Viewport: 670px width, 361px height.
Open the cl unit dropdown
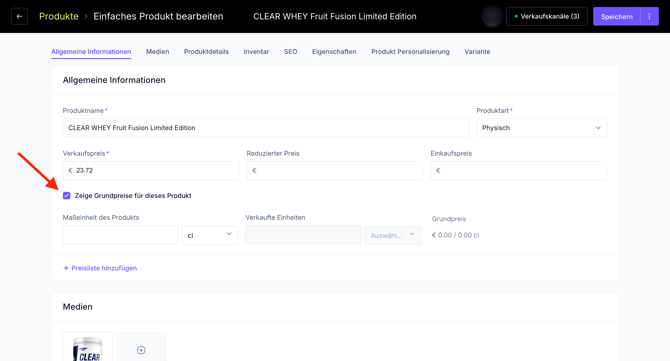[x=210, y=235]
